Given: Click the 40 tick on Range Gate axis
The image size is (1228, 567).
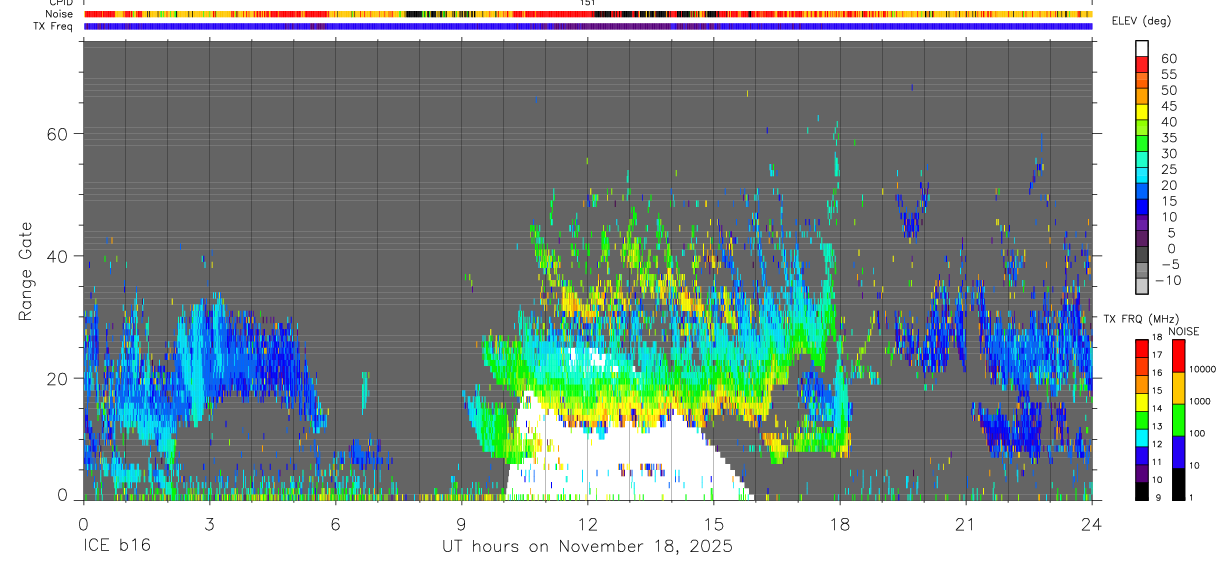Looking at the screenshot, I should 57,256.
